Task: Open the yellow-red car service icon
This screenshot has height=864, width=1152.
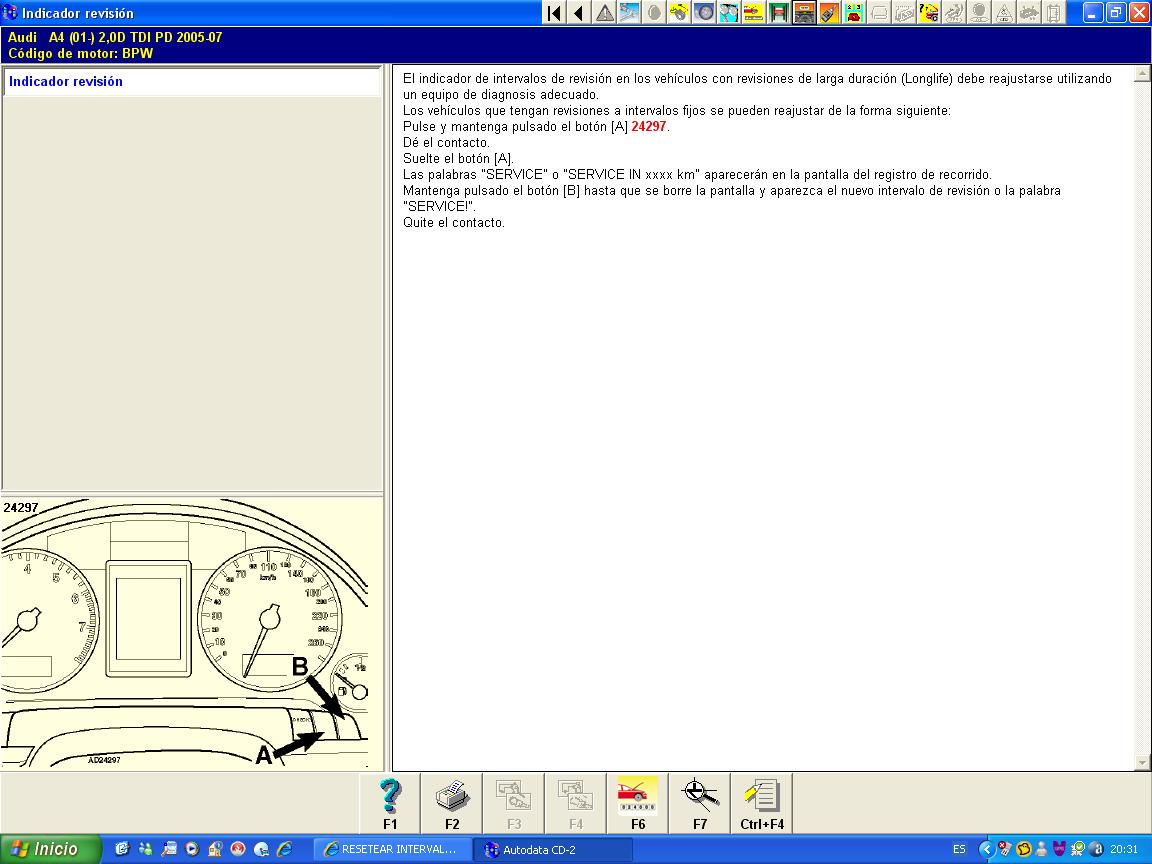Action: tap(755, 12)
